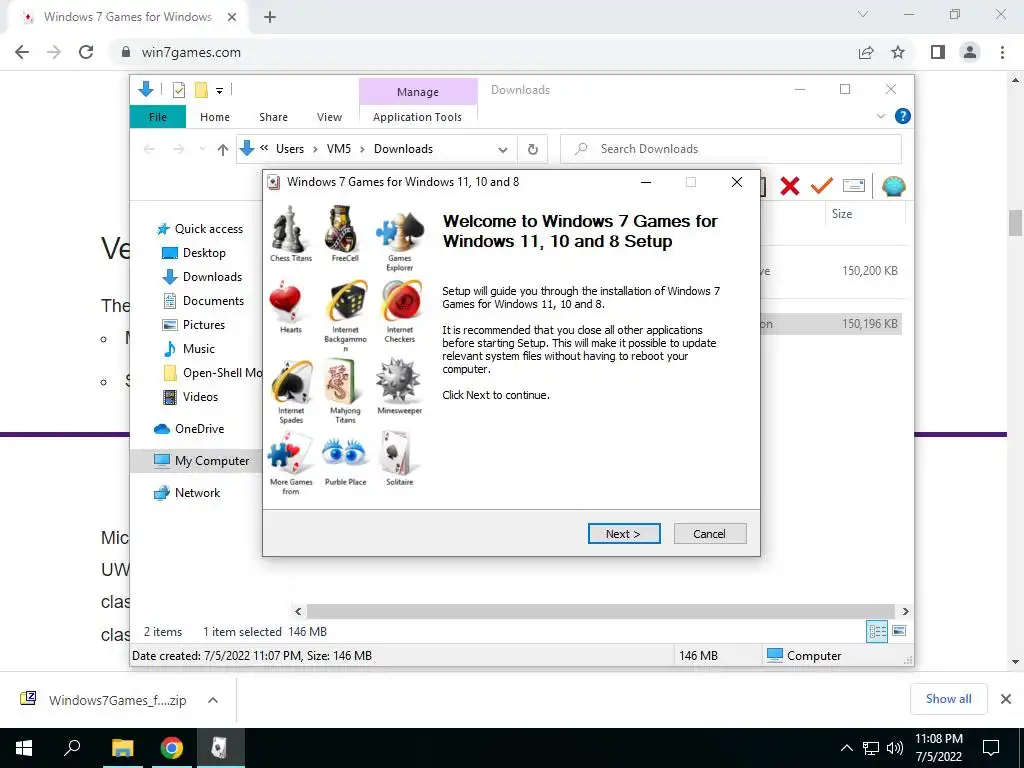The height and width of the screenshot is (768, 1024).
Task: Open the Application Tools tab
Action: [417, 117]
